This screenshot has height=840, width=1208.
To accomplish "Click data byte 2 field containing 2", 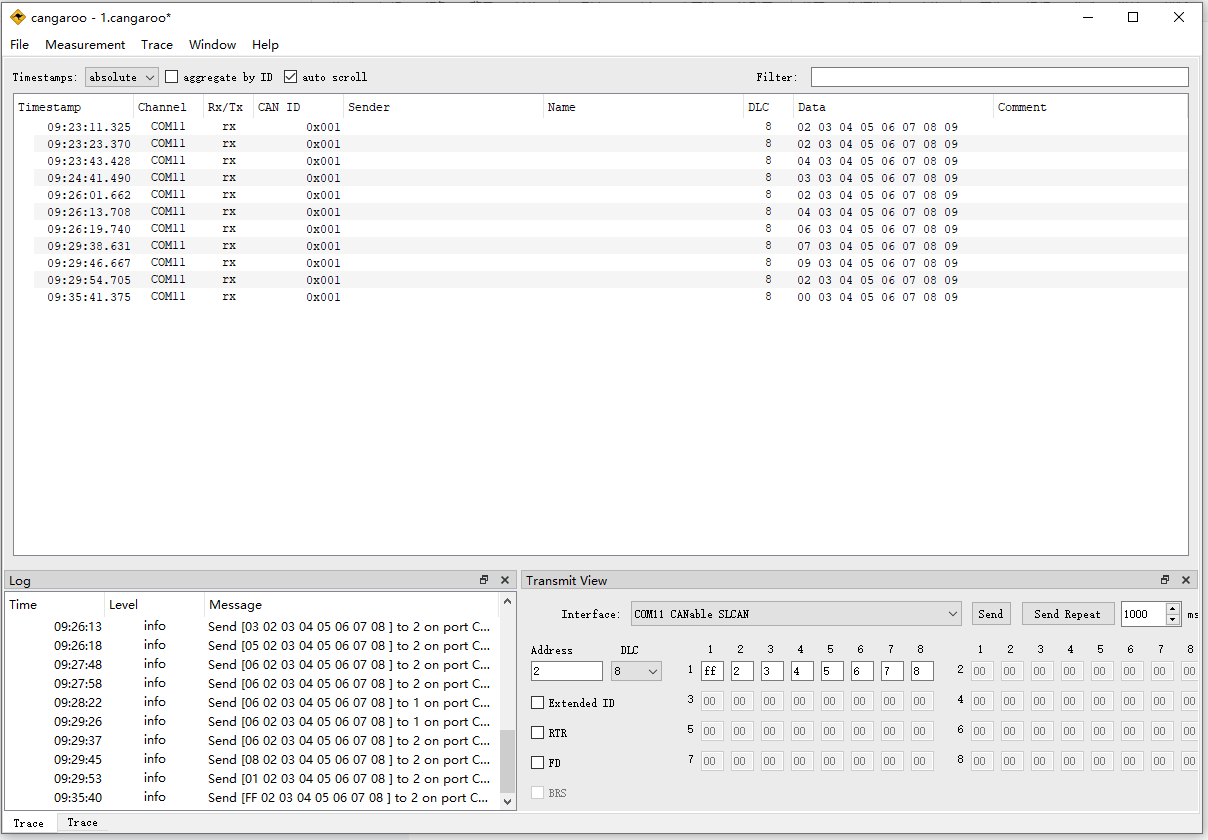I will (x=742, y=671).
